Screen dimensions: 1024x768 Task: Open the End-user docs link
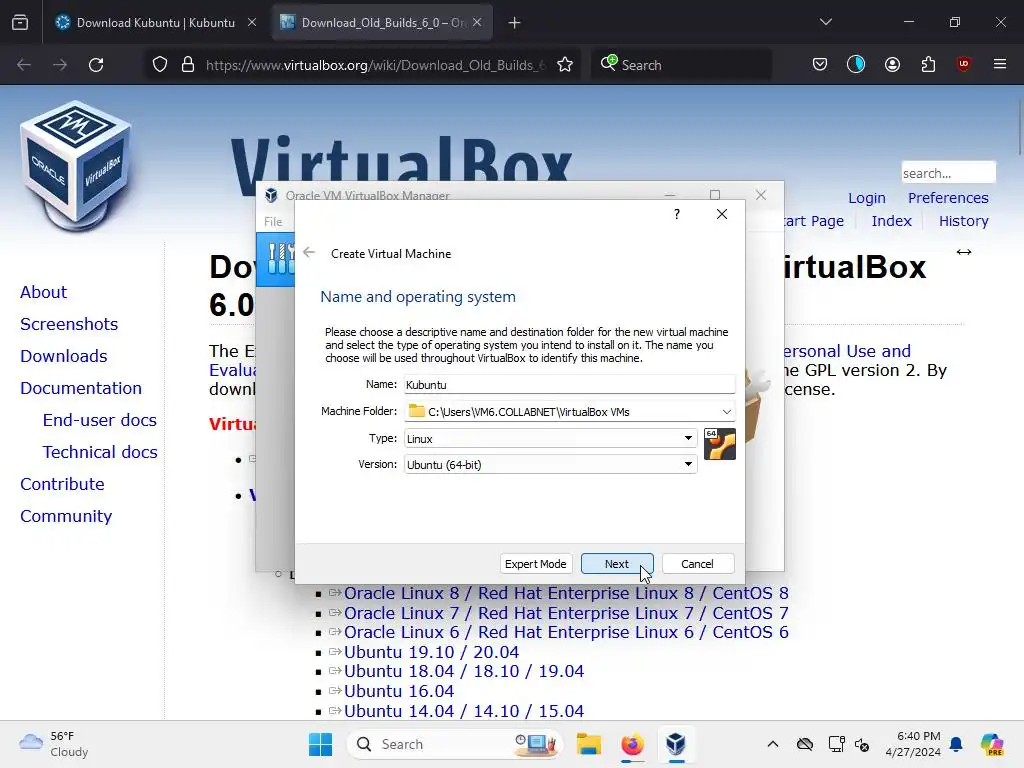coord(100,420)
